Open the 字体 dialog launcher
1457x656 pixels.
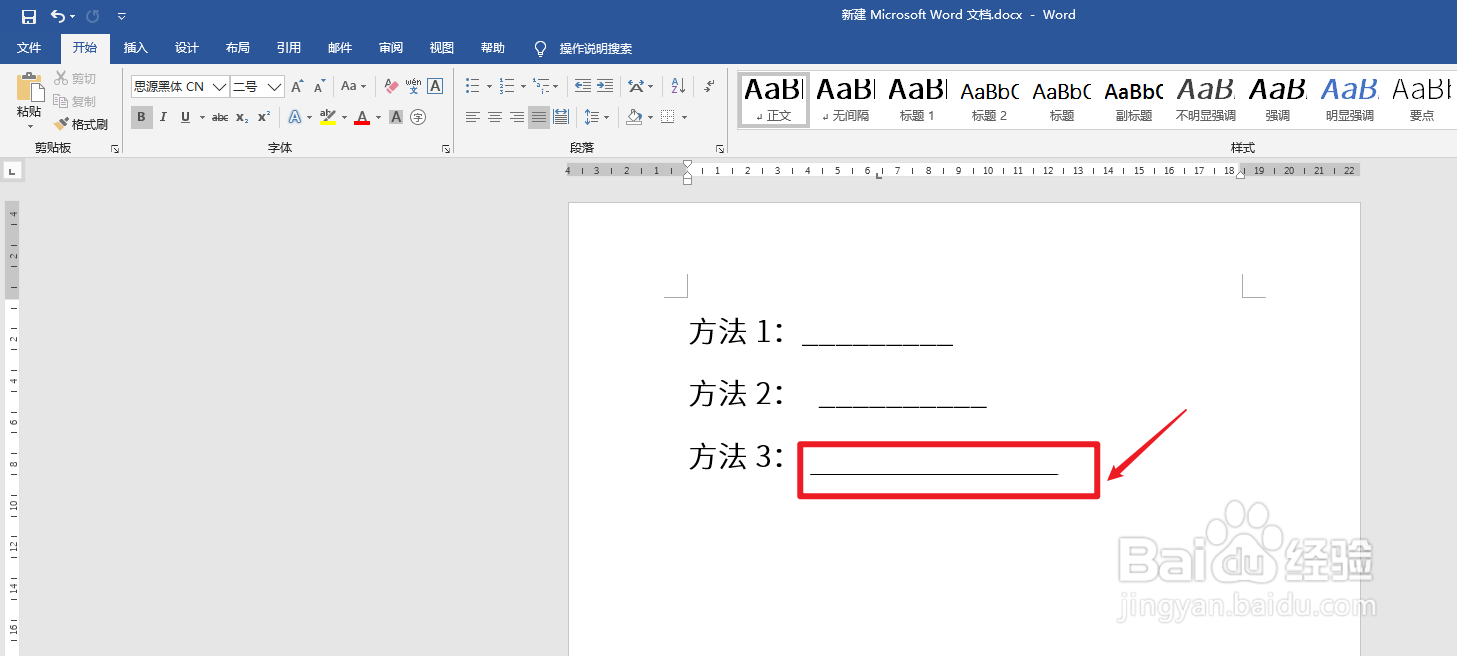[x=446, y=147]
